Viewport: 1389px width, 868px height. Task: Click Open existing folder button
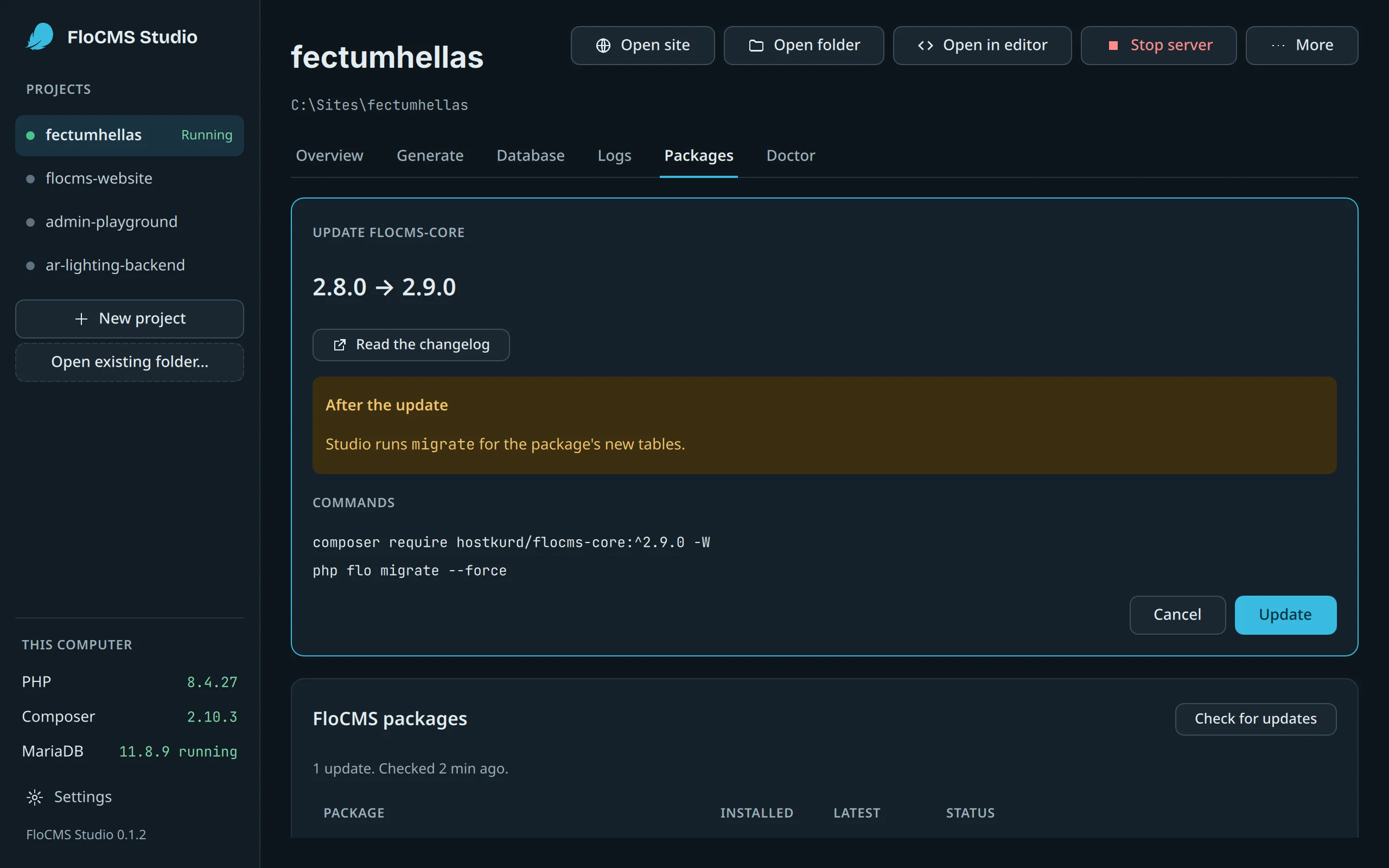129,362
